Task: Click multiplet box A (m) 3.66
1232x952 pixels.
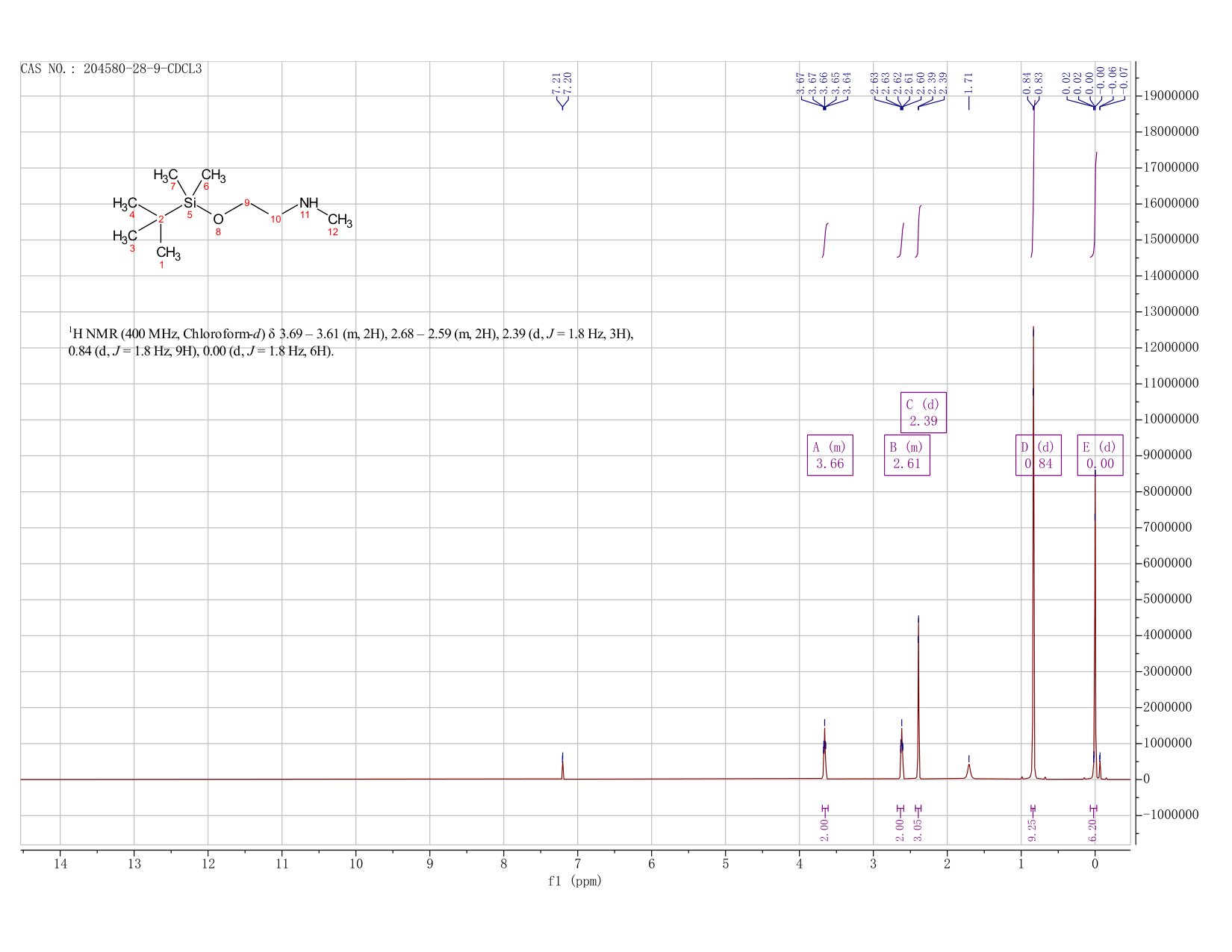Action: click(830, 455)
